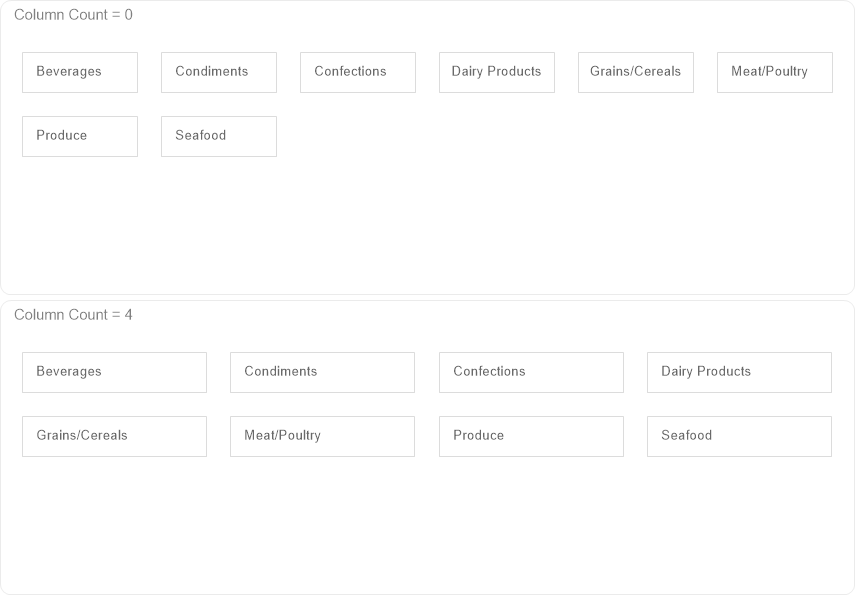
Task: Click the "Column Count = 4" group caption
Action: pos(73,315)
